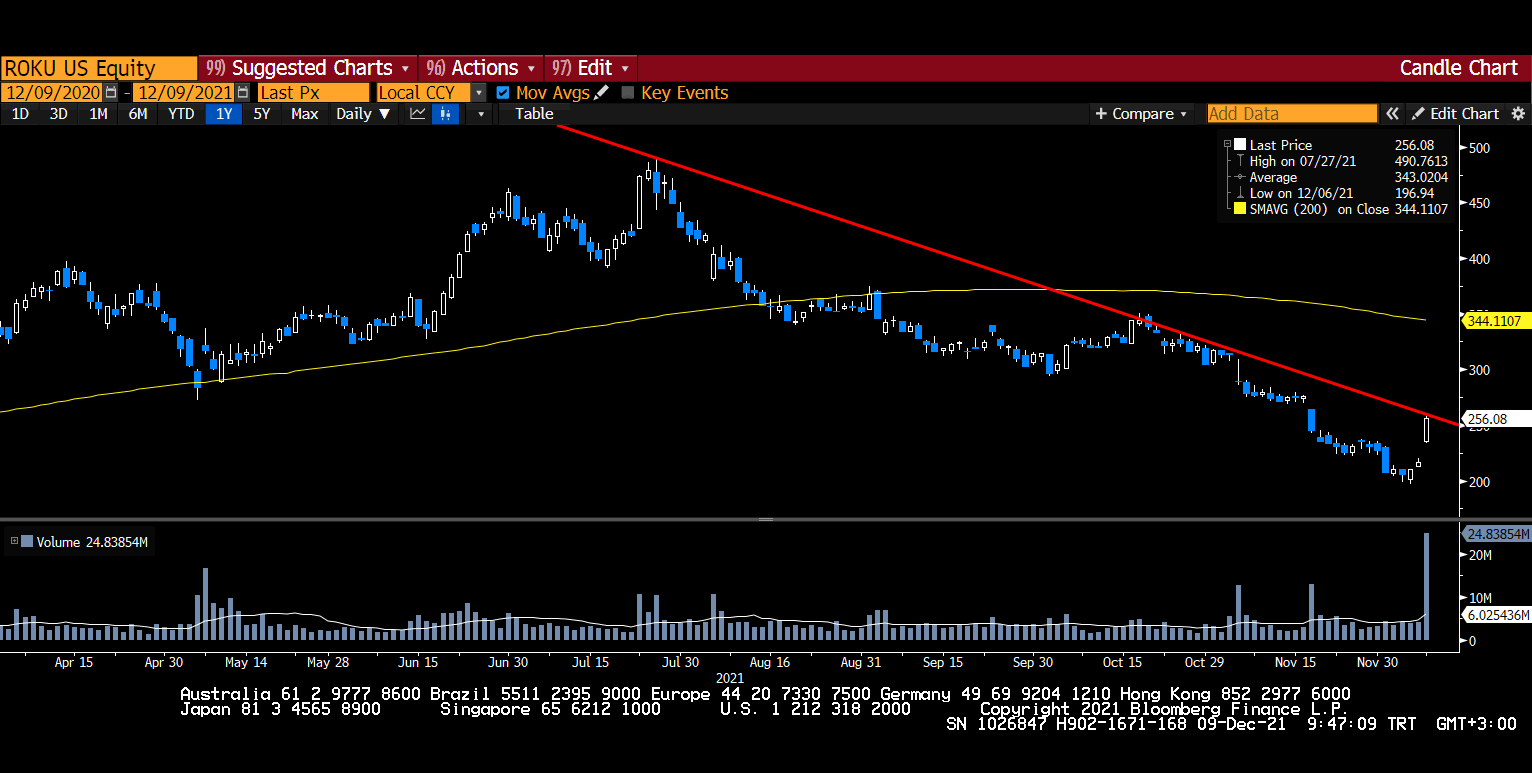
Task: Click the Mov Avgs pencil edit icon
Action: click(x=601, y=92)
